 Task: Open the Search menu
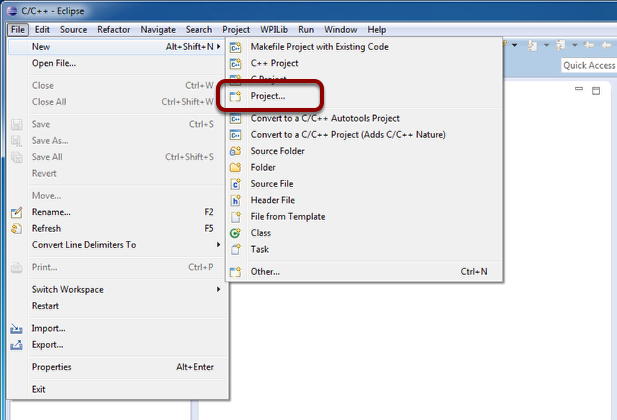(x=199, y=30)
